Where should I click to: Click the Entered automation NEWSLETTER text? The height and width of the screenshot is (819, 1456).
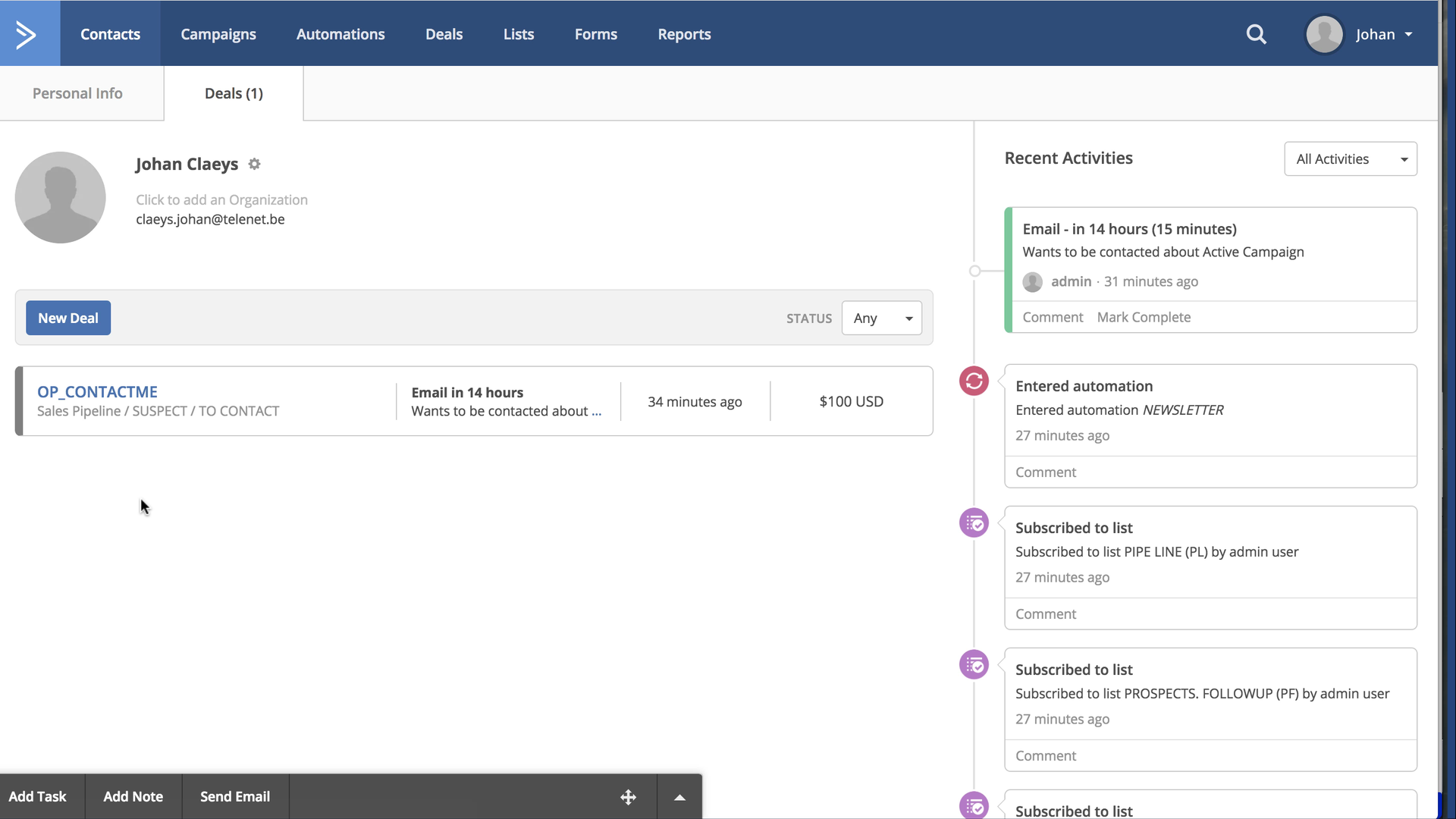(x=1119, y=410)
